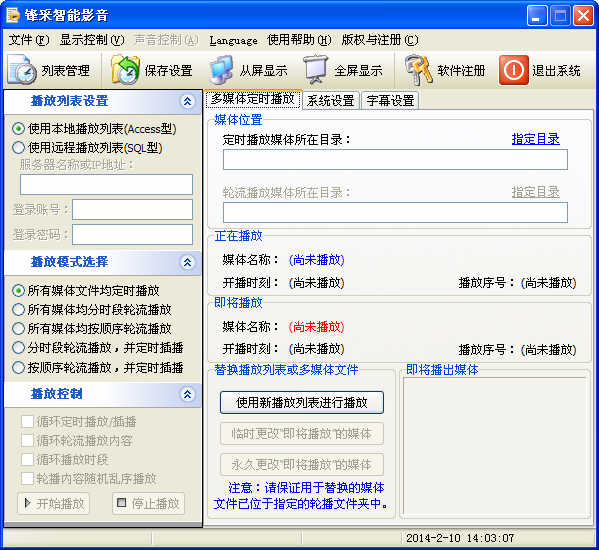Viewport: 599px width, 550px height.
Task: Click the 播放模式选择 section header text
Action: coord(69,262)
